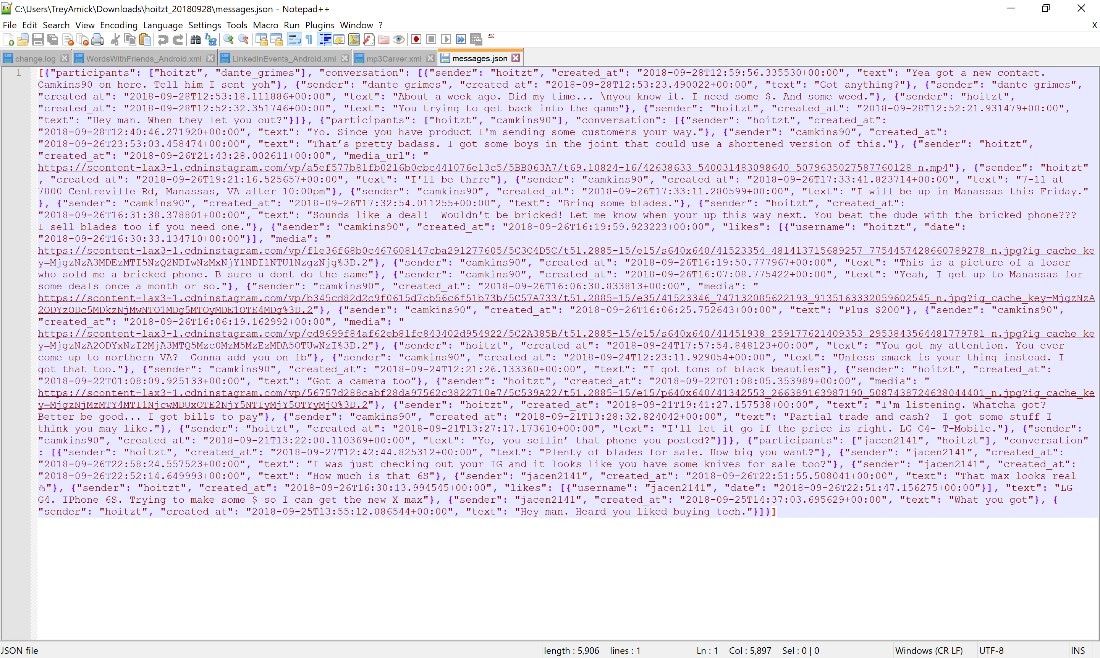The height and width of the screenshot is (658, 1100).
Task: Open the Encoding menu
Action: (x=119, y=25)
